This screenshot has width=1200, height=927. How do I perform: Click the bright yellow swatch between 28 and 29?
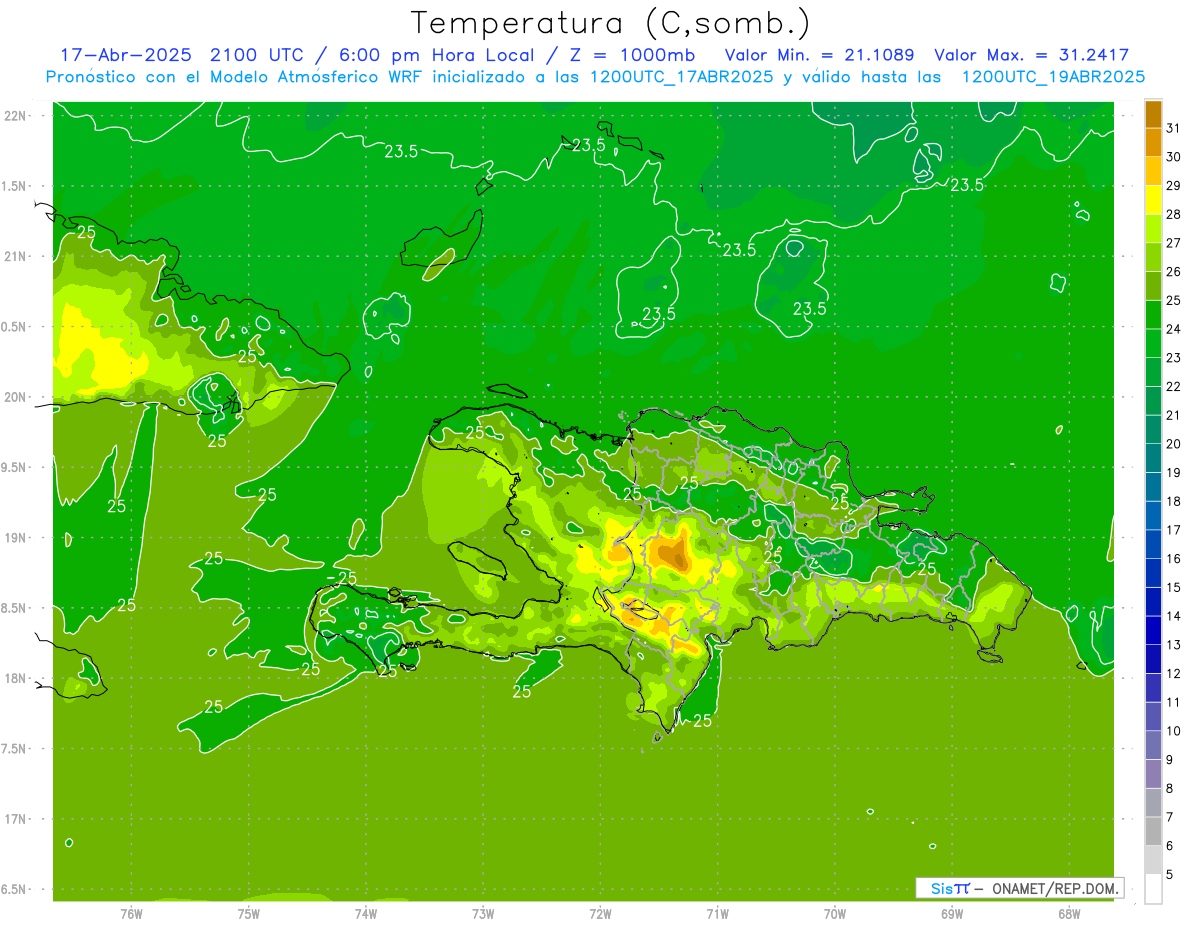tap(1153, 200)
